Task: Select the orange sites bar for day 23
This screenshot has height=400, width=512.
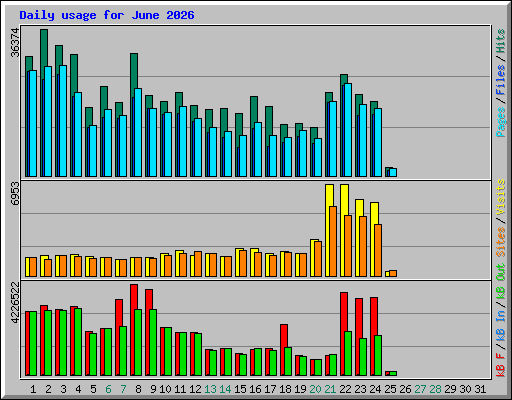Action: point(363,246)
